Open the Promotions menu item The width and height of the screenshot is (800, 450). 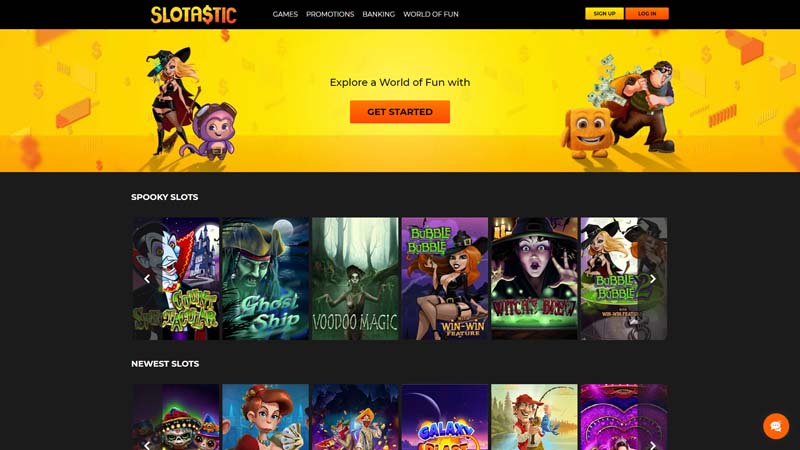(x=330, y=14)
